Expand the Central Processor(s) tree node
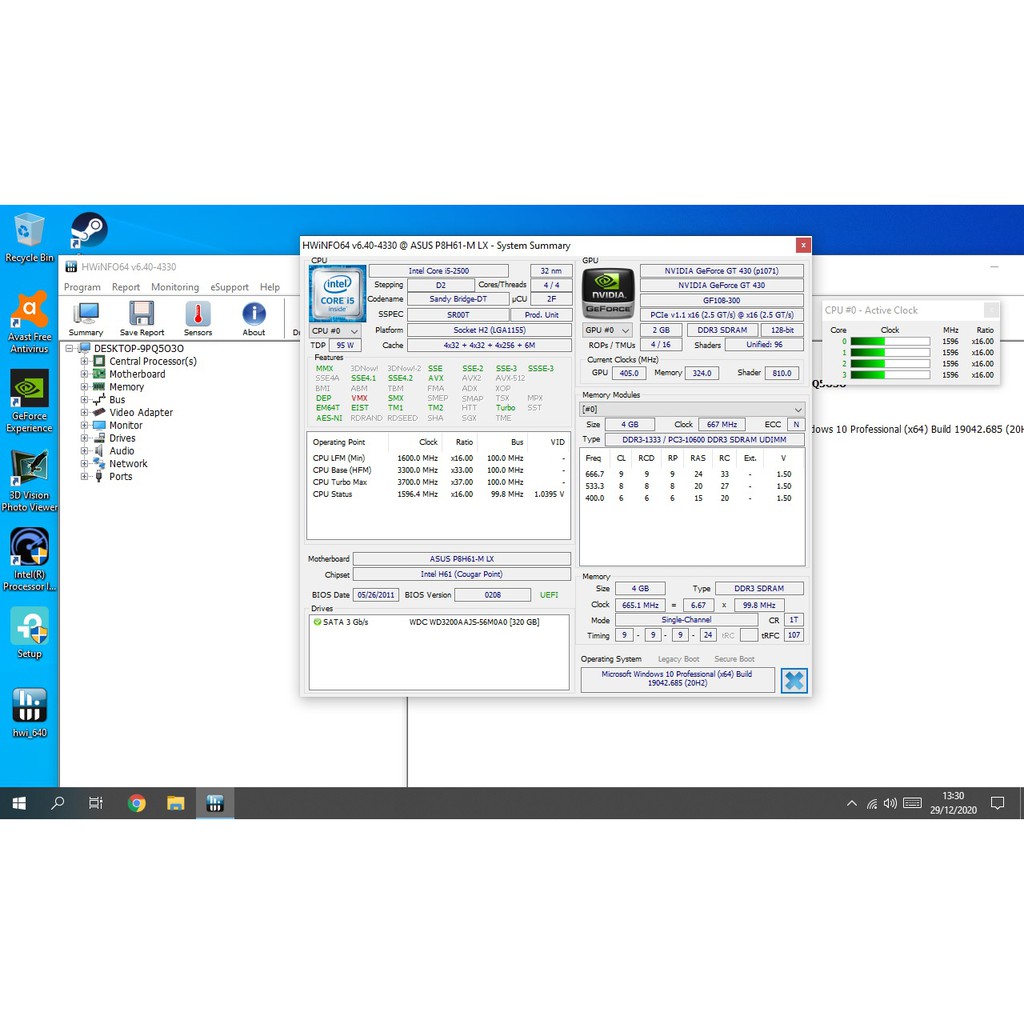 click(85, 361)
